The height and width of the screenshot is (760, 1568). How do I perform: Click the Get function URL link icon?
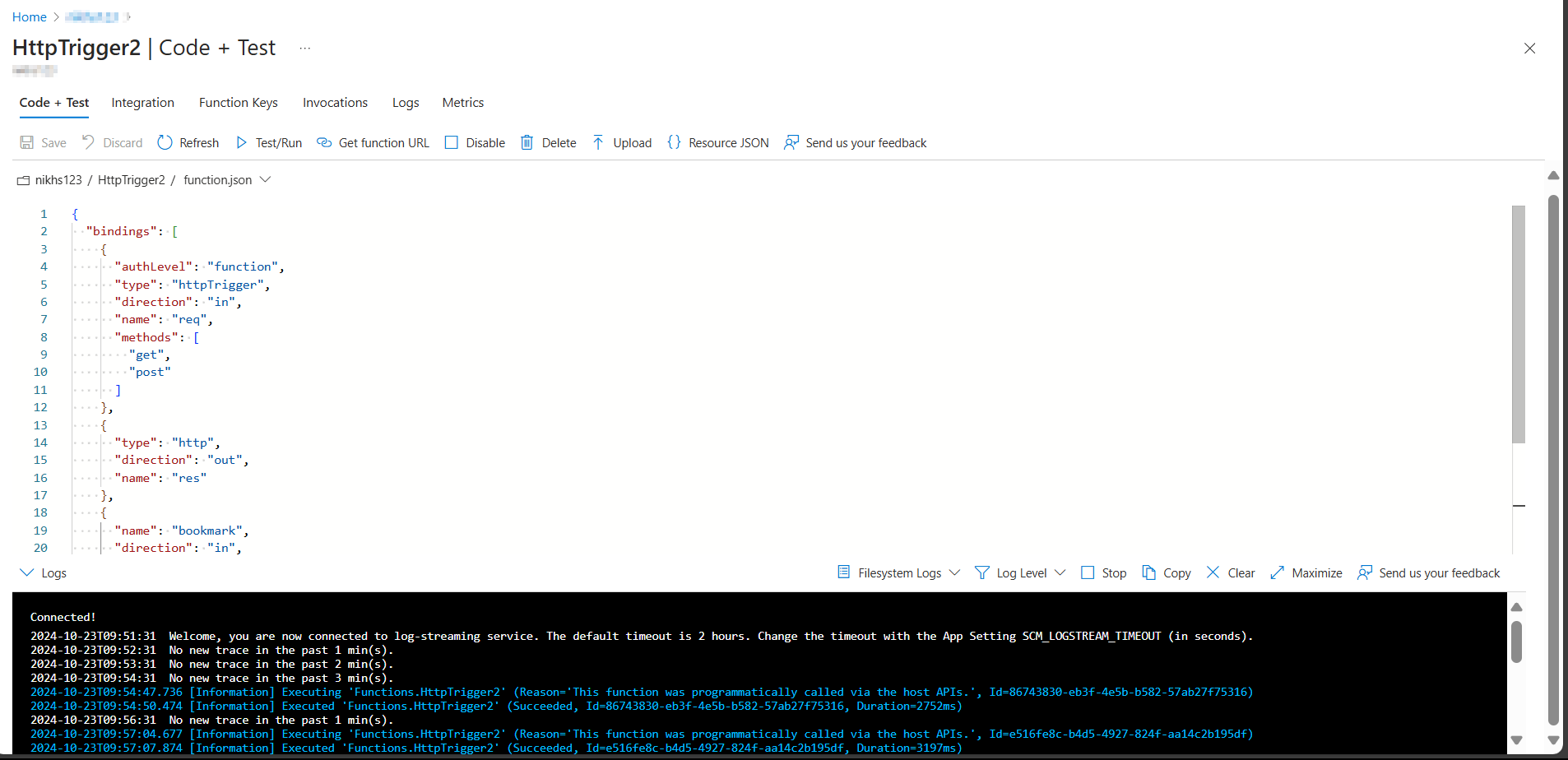tap(324, 142)
